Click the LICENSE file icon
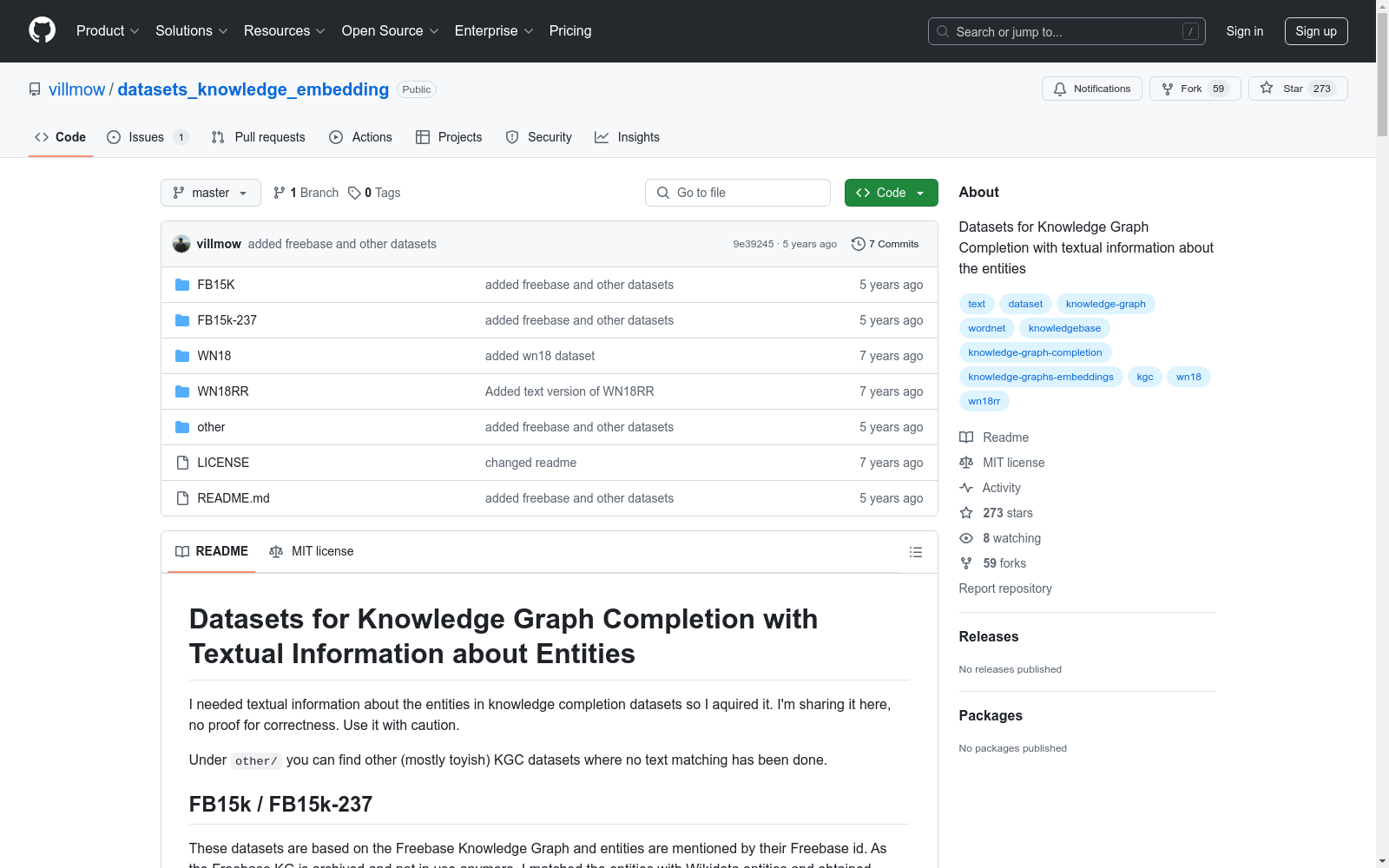 tap(182, 463)
